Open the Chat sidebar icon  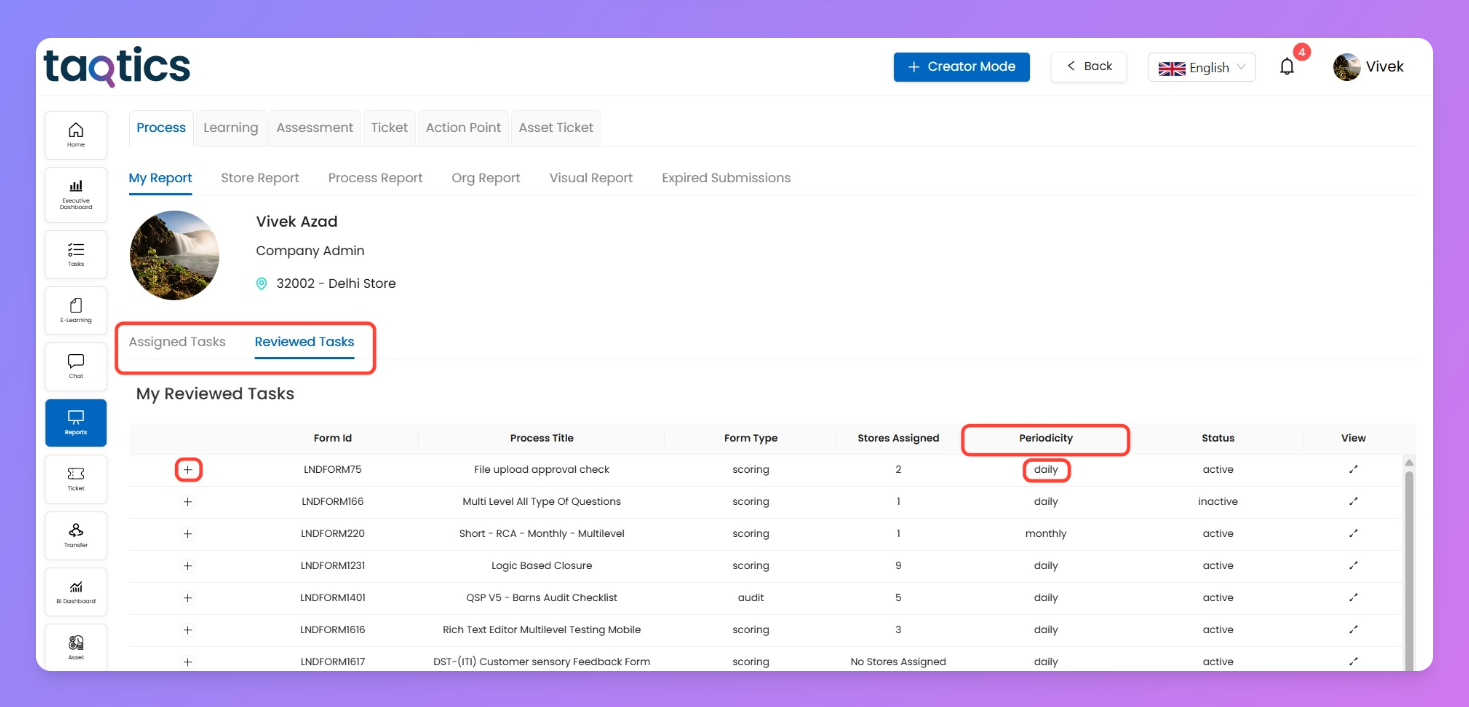point(76,366)
